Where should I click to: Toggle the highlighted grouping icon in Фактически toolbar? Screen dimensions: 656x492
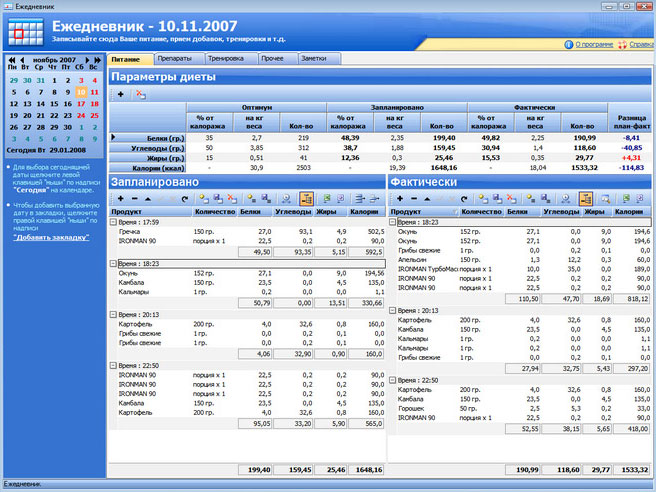point(585,199)
